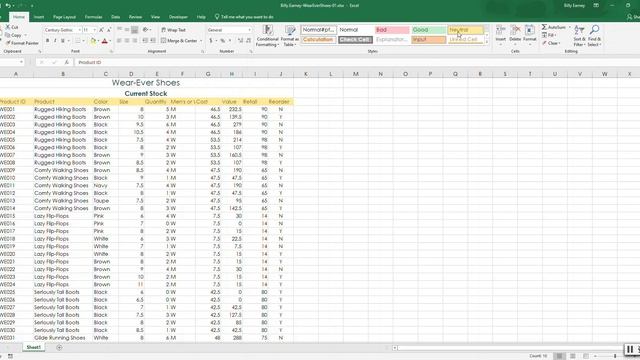Activate the Format Painter
This screenshot has width=640, height=360.
pos(22,43)
